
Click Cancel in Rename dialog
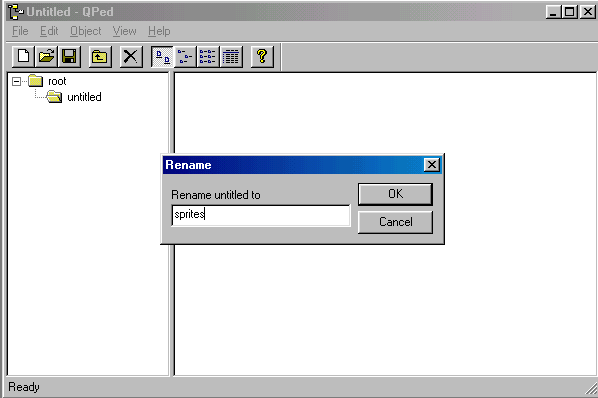395,222
